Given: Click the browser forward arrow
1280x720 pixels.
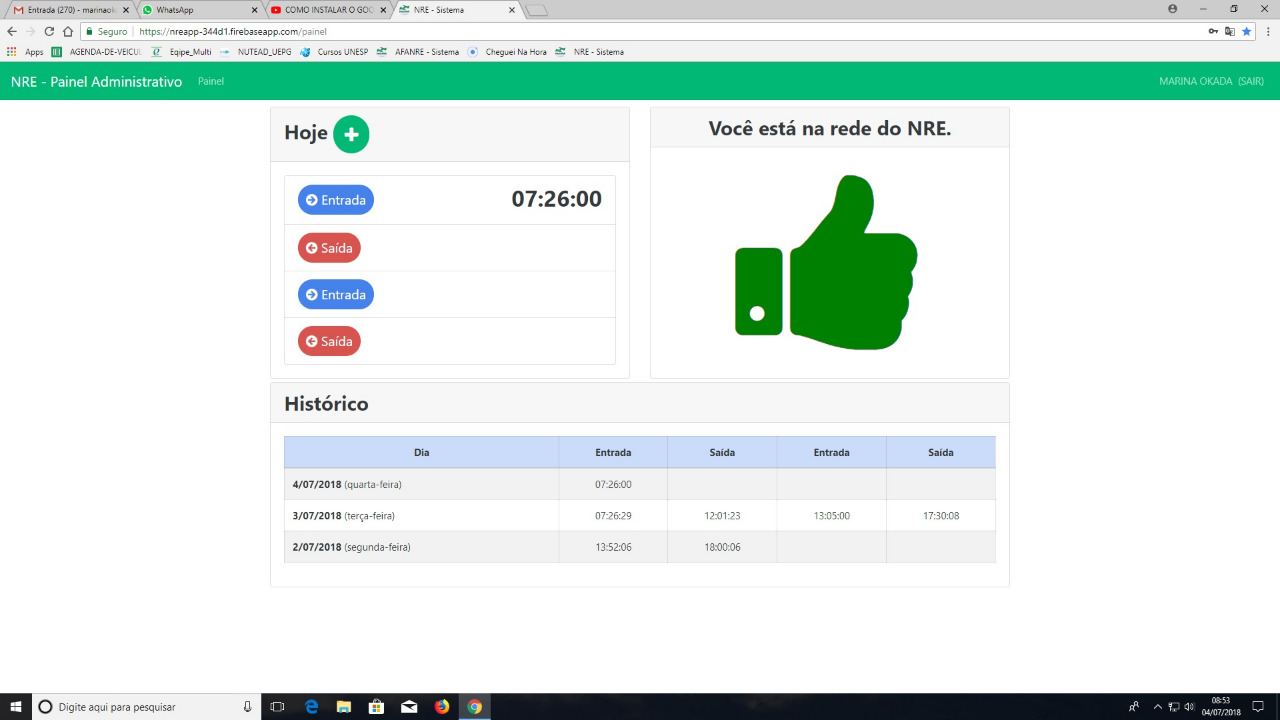Looking at the screenshot, I should click(x=30, y=31).
